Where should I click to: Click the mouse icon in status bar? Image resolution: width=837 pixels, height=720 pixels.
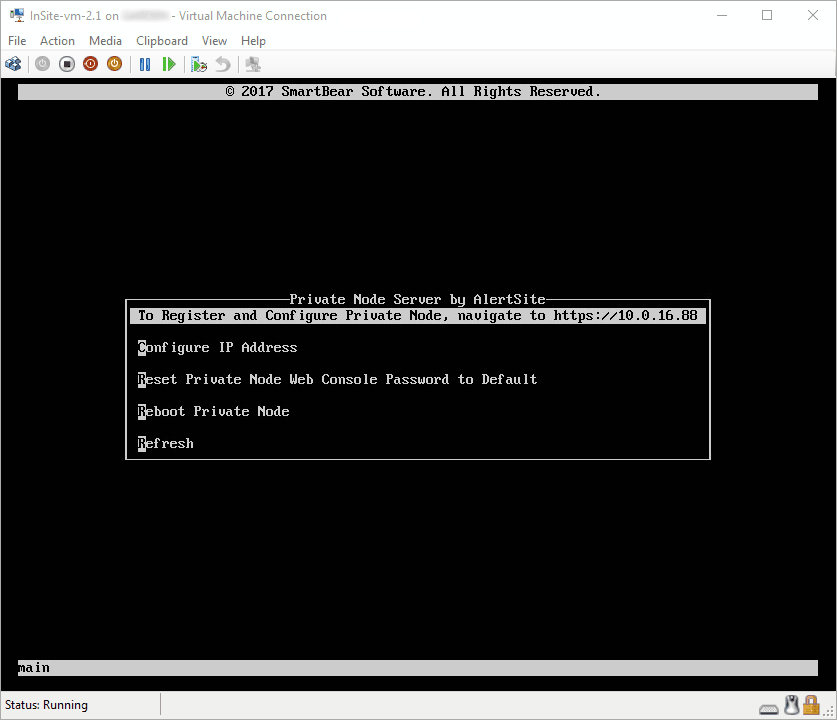click(792, 705)
